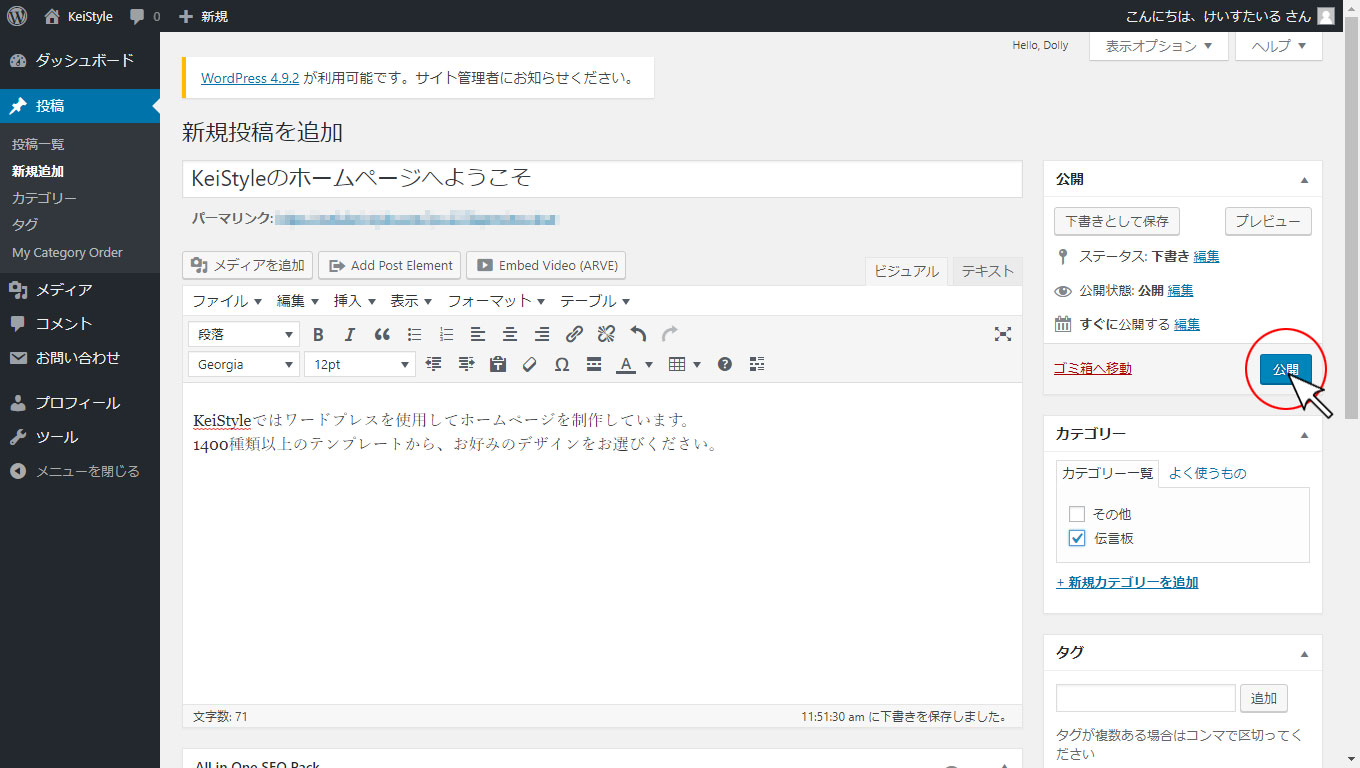Image resolution: width=1360 pixels, height=768 pixels.
Task: Open the 12pt font size dropdown
Action: [360, 364]
